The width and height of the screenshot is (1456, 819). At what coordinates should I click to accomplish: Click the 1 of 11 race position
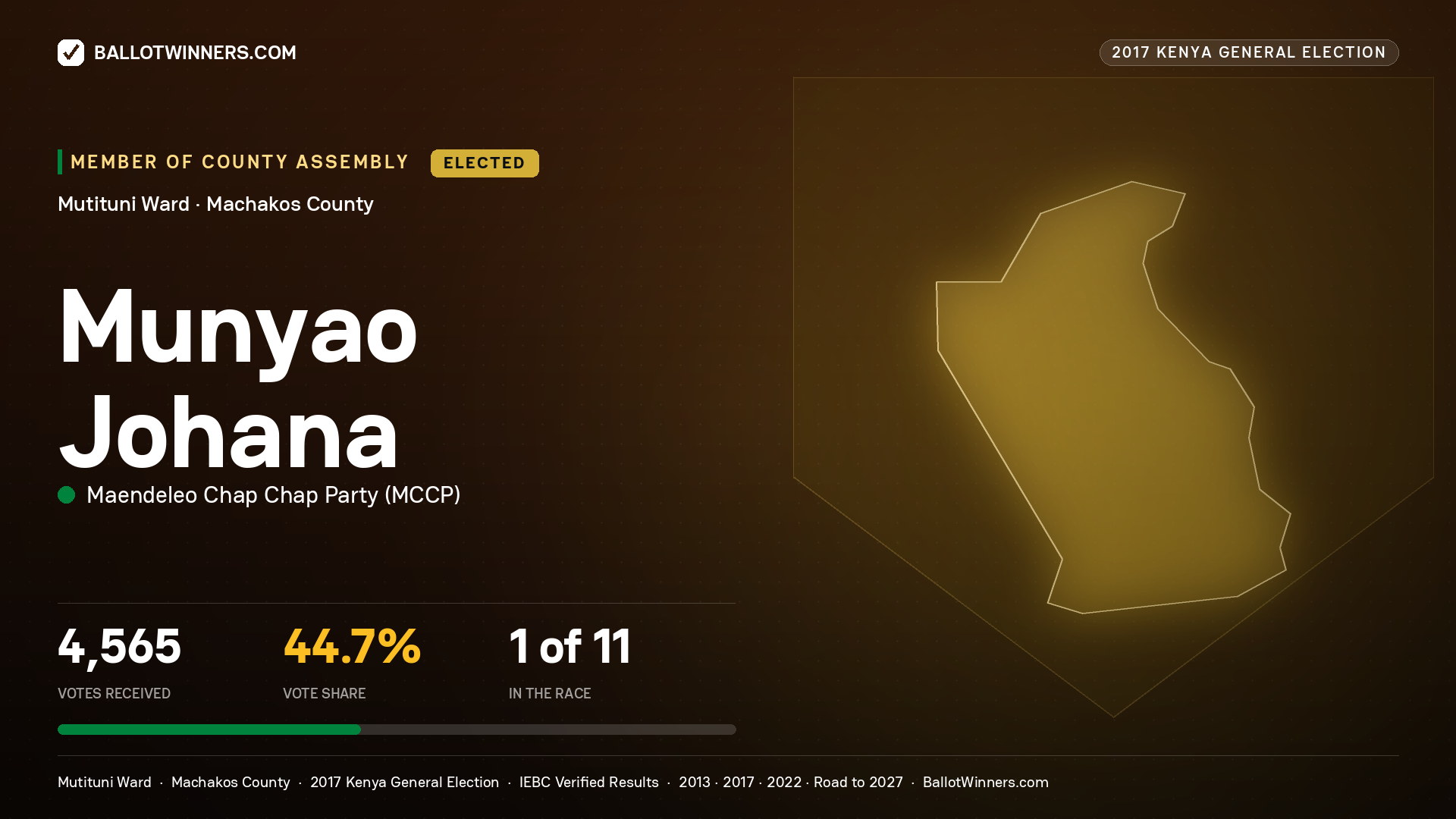[x=570, y=647]
